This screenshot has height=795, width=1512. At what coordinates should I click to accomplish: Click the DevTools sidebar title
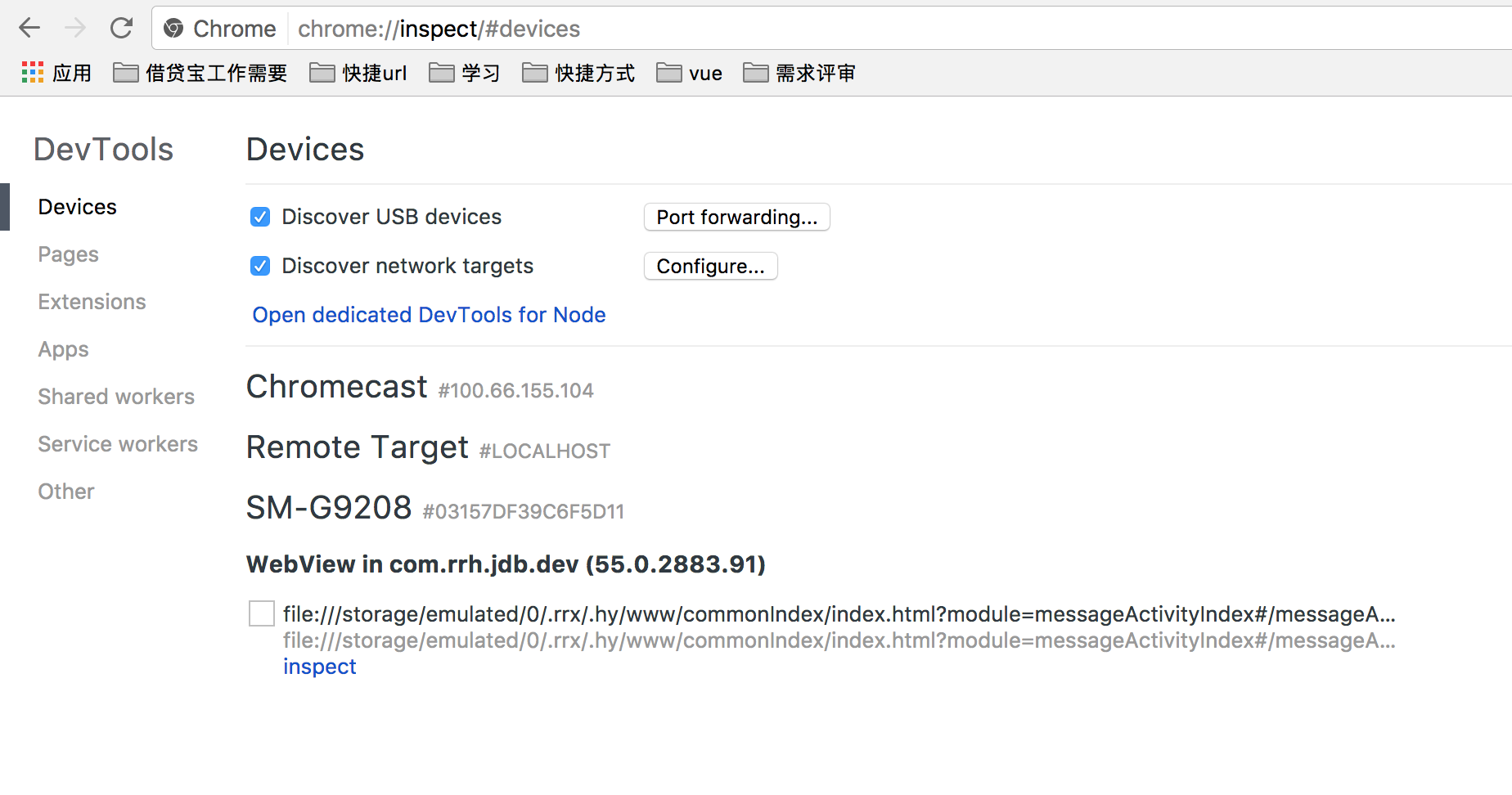coord(104,150)
